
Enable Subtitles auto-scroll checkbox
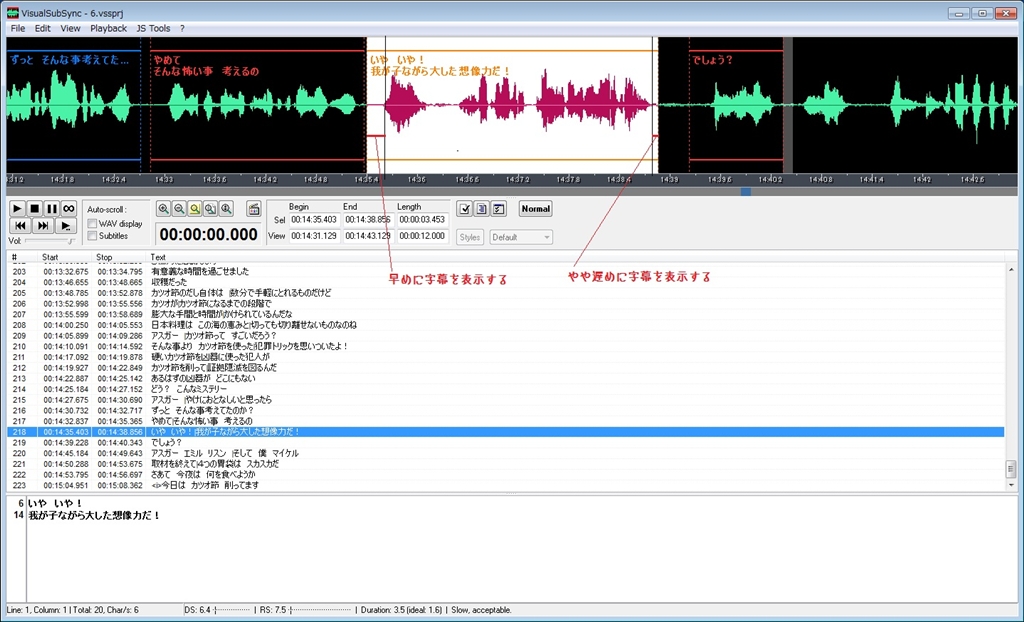point(93,236)
